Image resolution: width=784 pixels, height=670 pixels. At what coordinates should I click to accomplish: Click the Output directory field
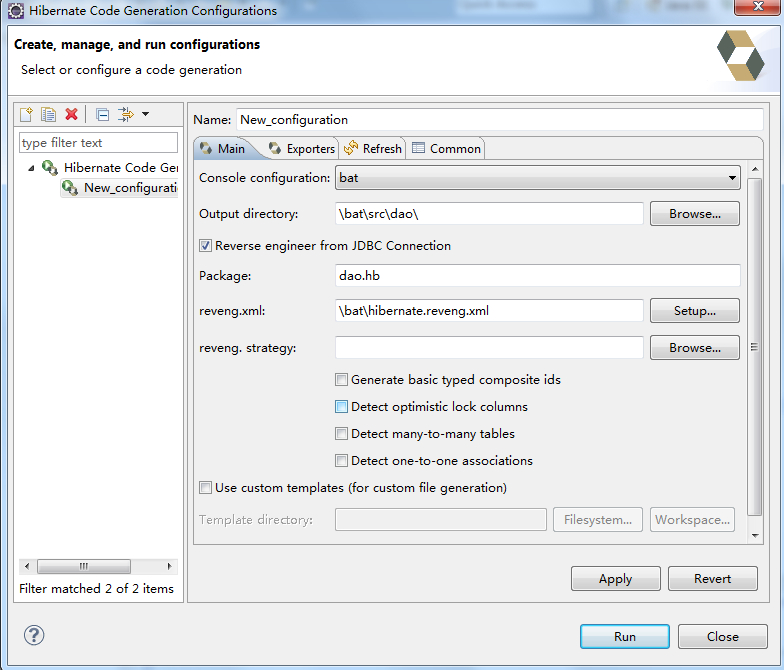click(x=489, y=214)
